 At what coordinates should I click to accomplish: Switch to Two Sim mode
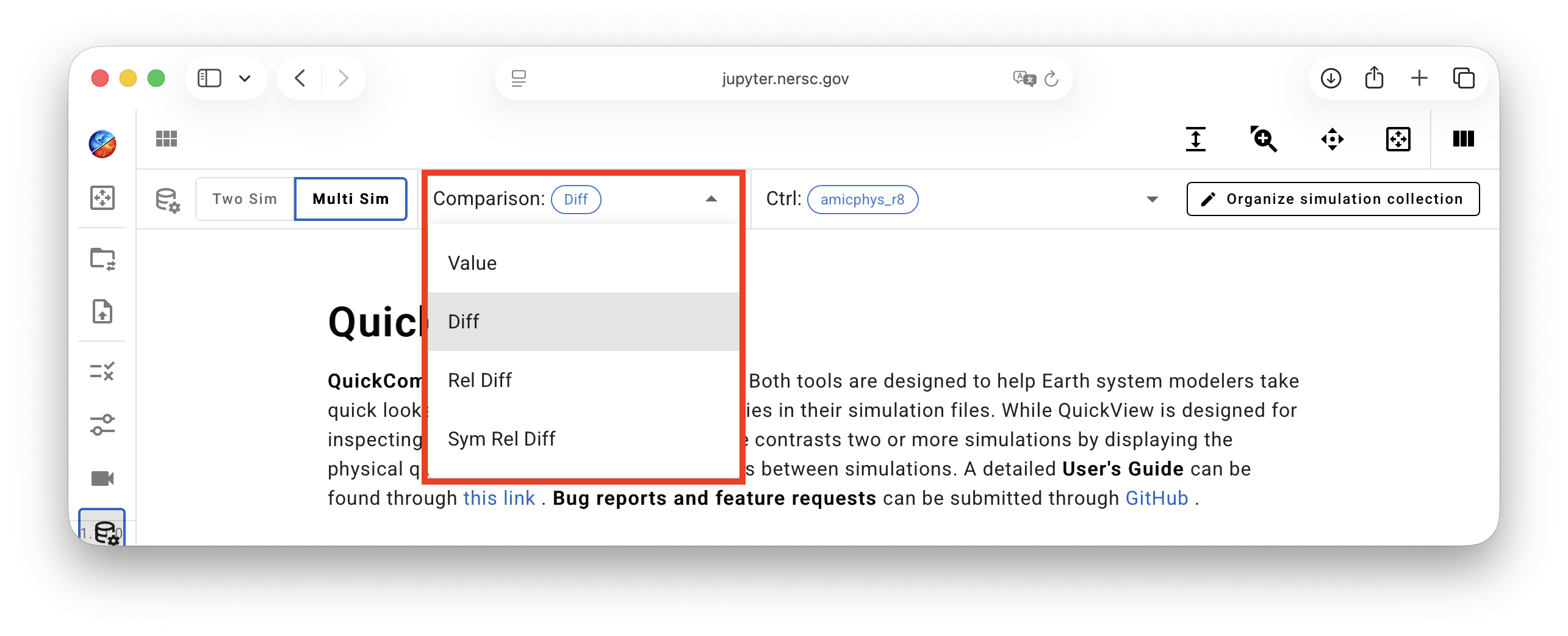[x=245, y=199]
